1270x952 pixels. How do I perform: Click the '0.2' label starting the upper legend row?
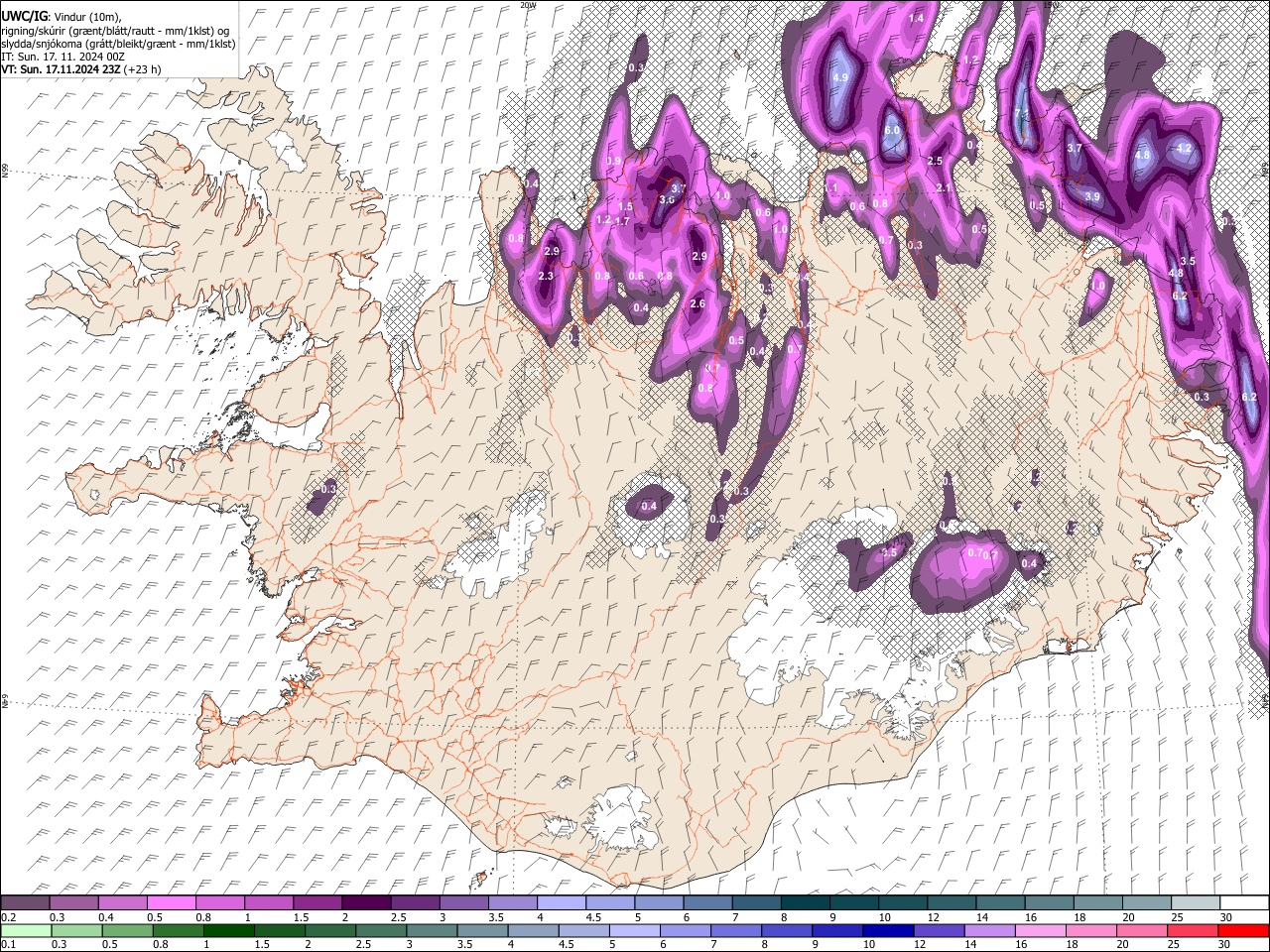[8, 917]
